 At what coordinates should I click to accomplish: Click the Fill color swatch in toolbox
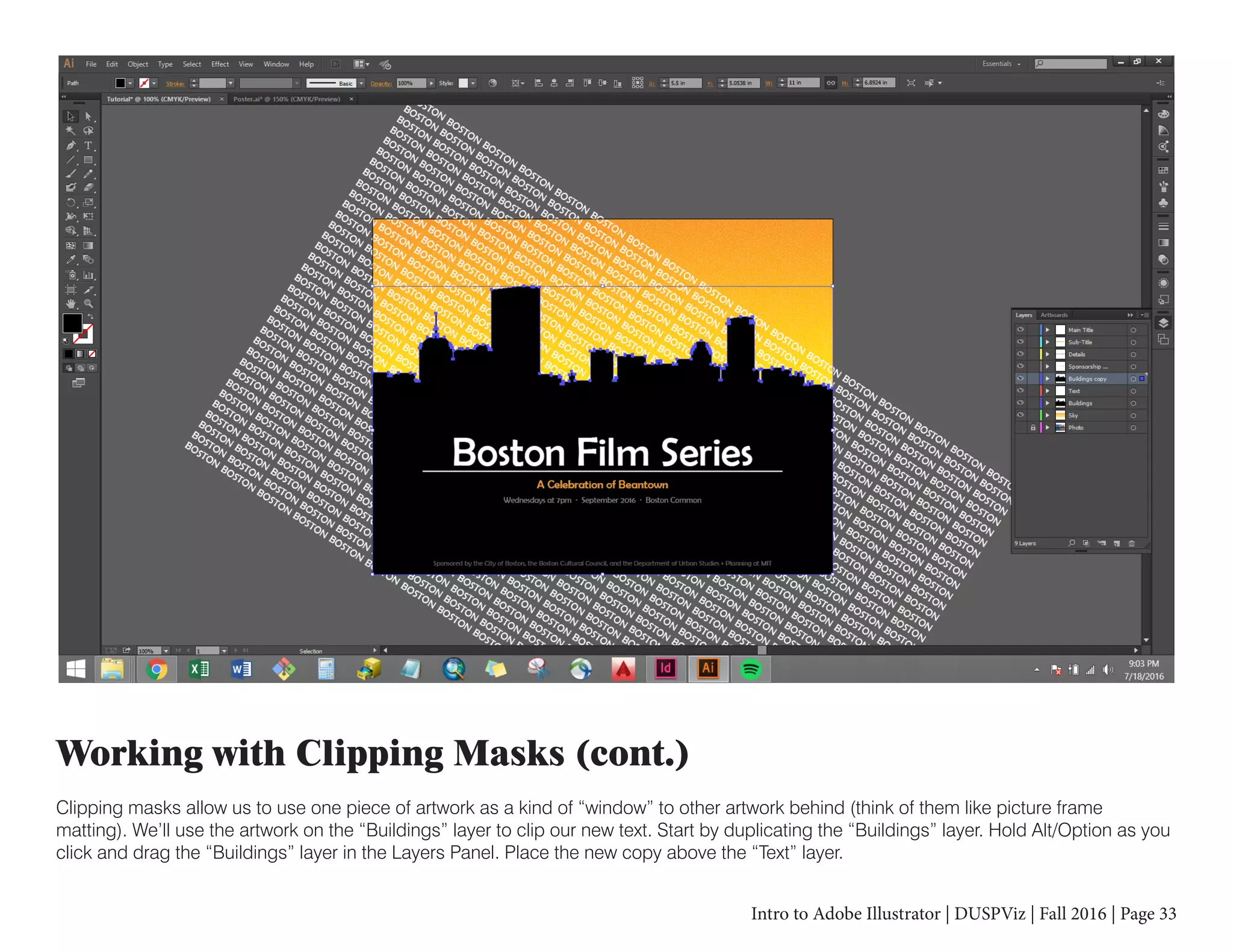(72, 323)
